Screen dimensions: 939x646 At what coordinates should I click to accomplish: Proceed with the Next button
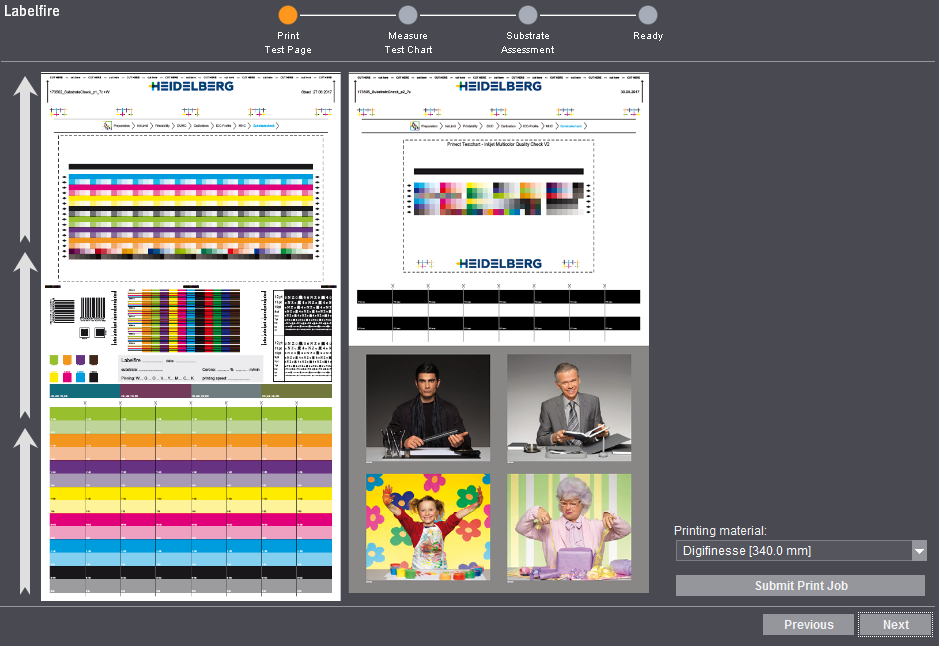tap(895, 625)
